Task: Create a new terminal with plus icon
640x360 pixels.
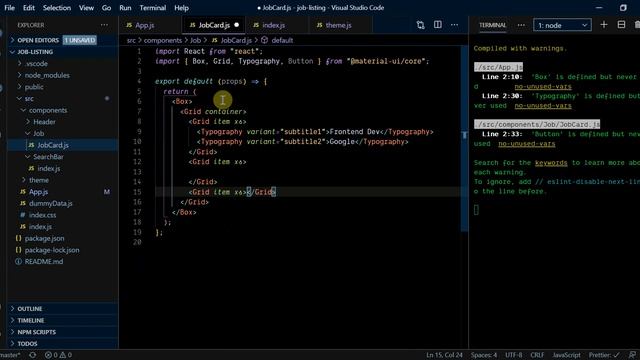Action: pyautogui.click(x=604, y=25)
